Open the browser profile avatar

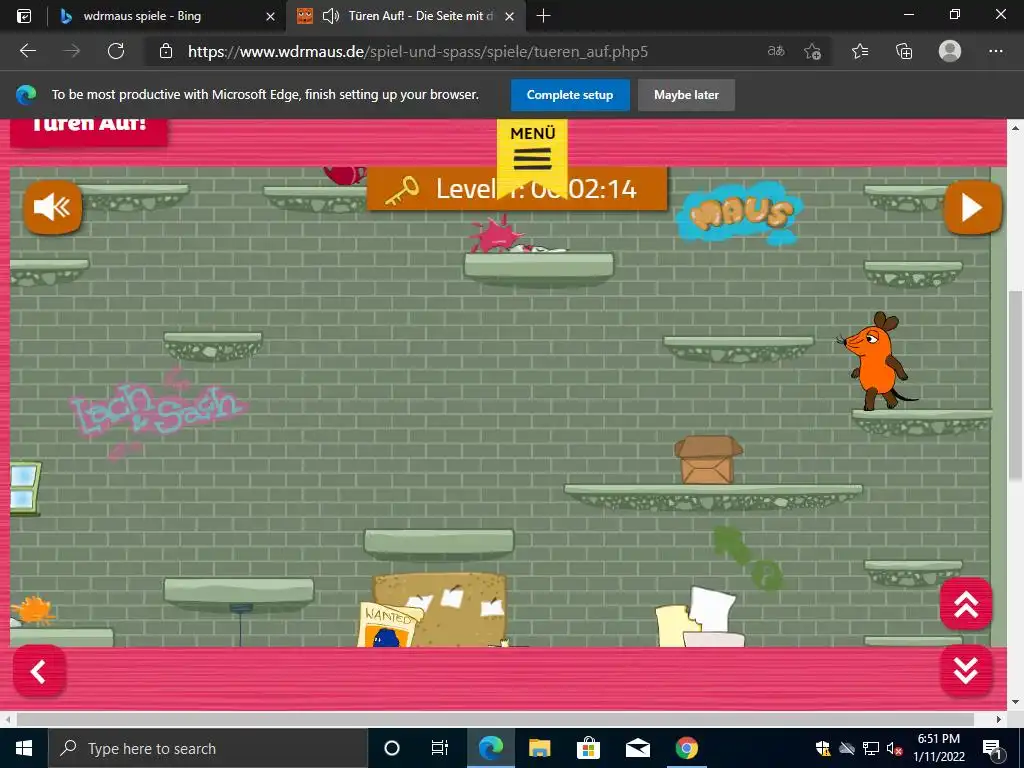pos(950,51)
